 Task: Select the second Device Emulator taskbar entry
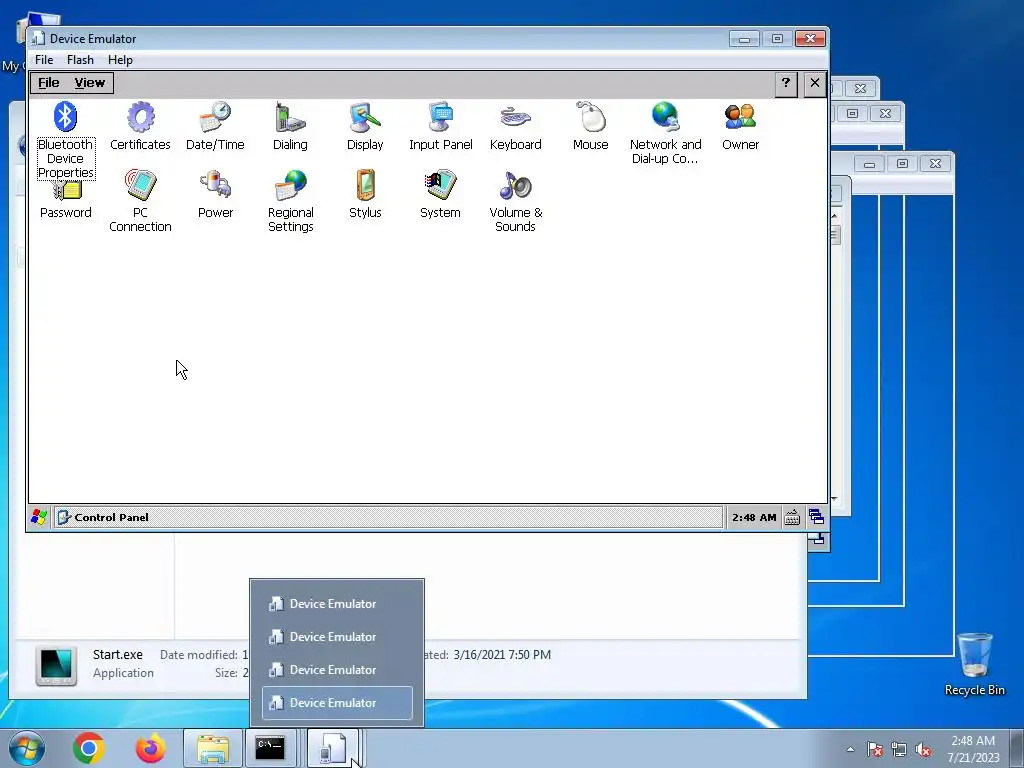(337, 637)
